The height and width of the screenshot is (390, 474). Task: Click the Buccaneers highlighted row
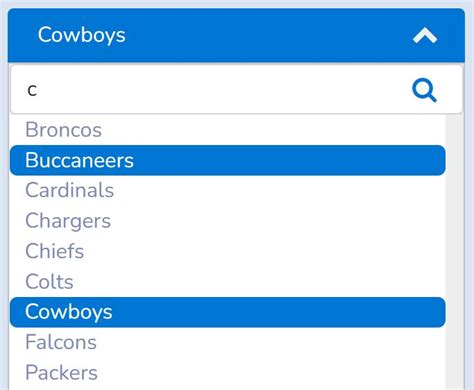(x=228, y=160)
